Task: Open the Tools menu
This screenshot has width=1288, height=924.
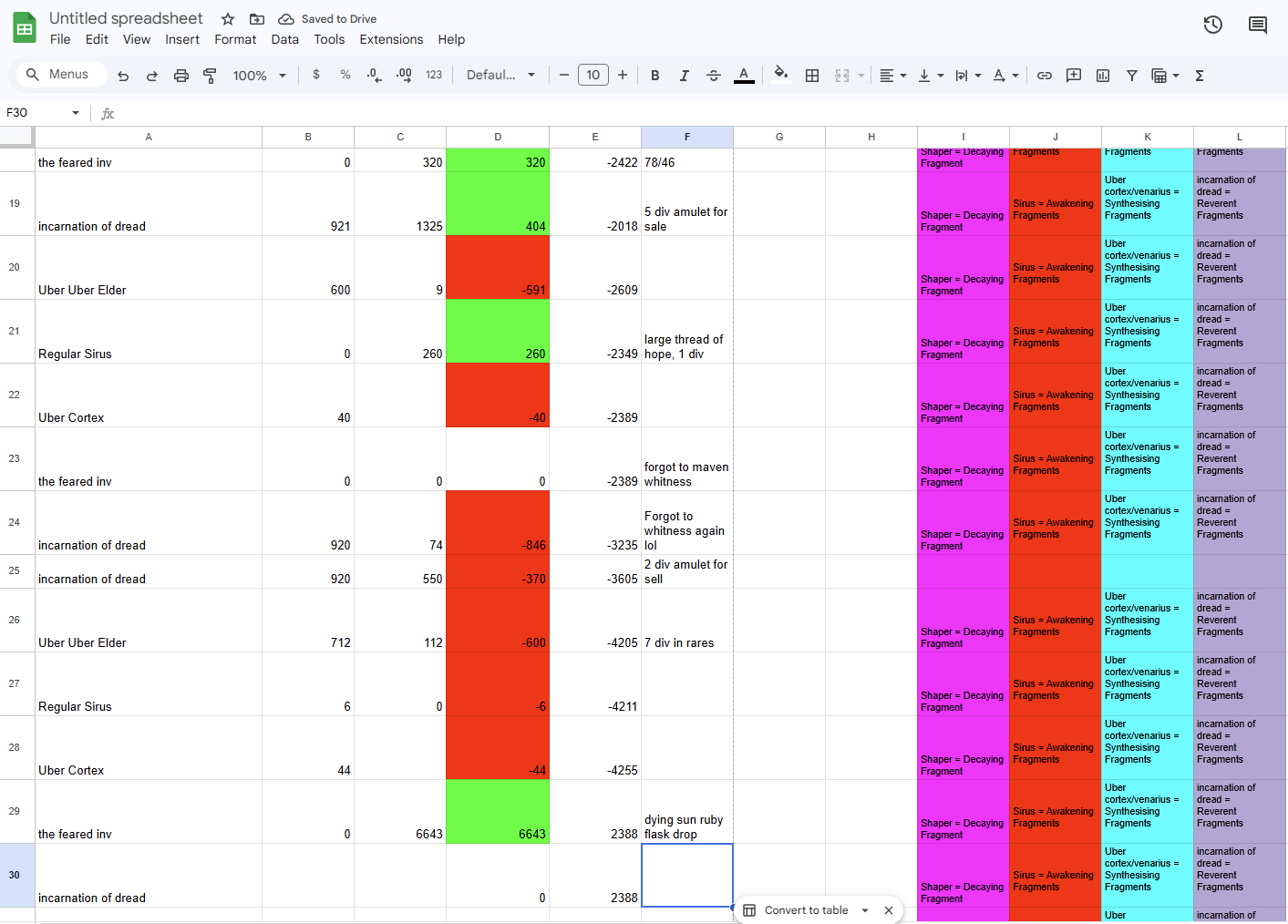Action: tap(329, 39)
